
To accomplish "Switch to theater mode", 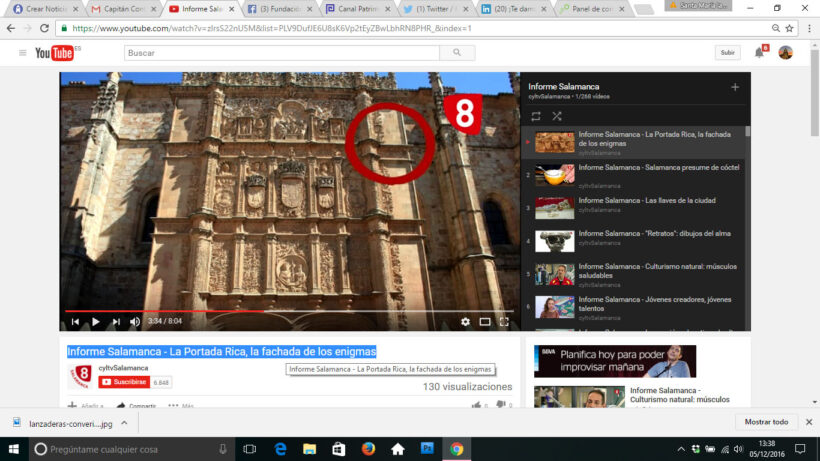I will (x=485, y=322).
